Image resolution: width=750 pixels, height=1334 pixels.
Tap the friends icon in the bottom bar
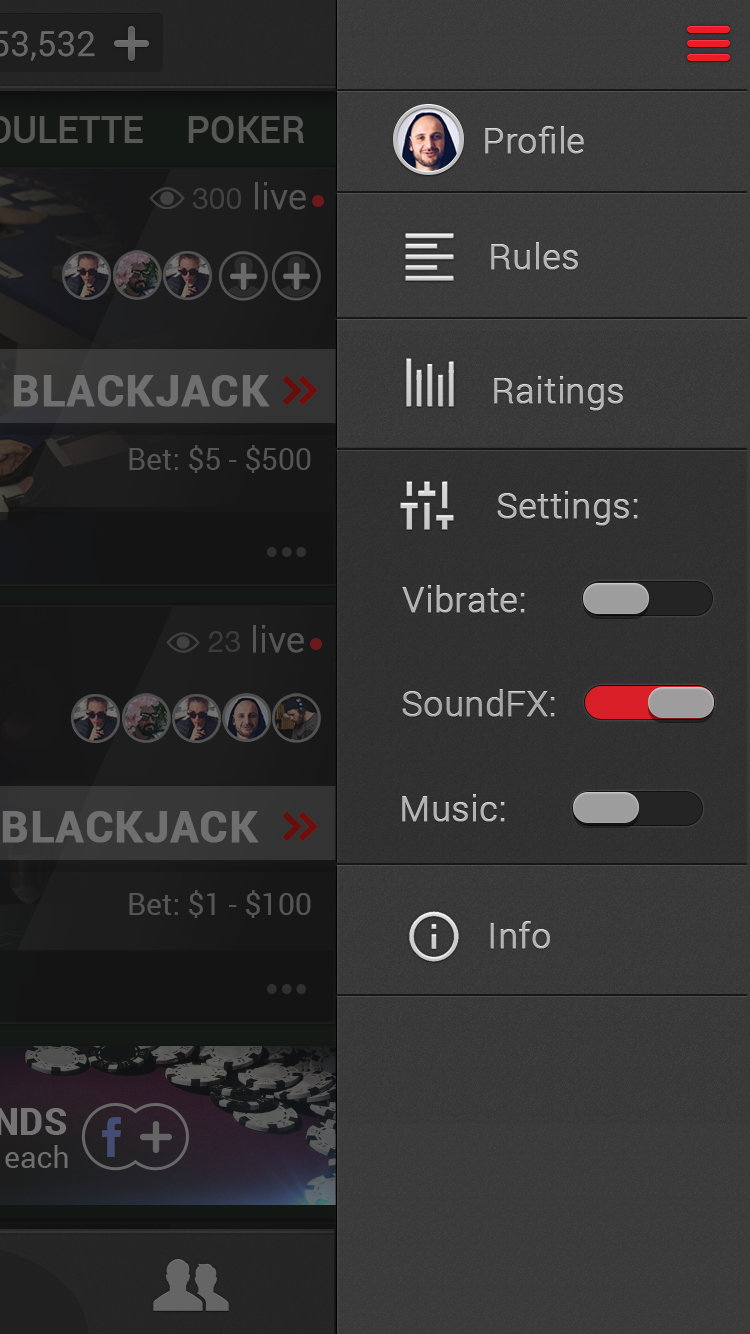(x=191, y=1286)
